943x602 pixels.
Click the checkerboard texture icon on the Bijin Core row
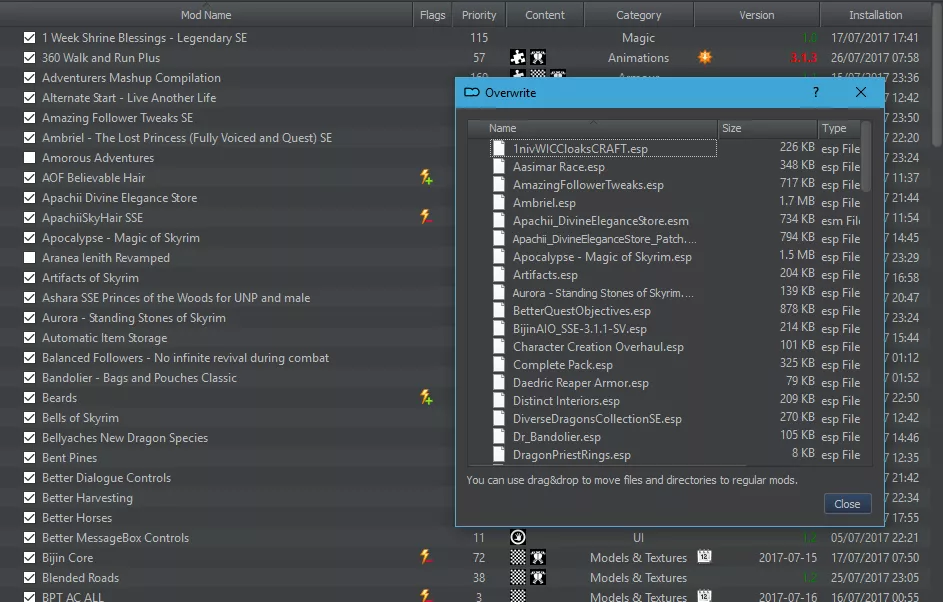(x=518, y=557)
